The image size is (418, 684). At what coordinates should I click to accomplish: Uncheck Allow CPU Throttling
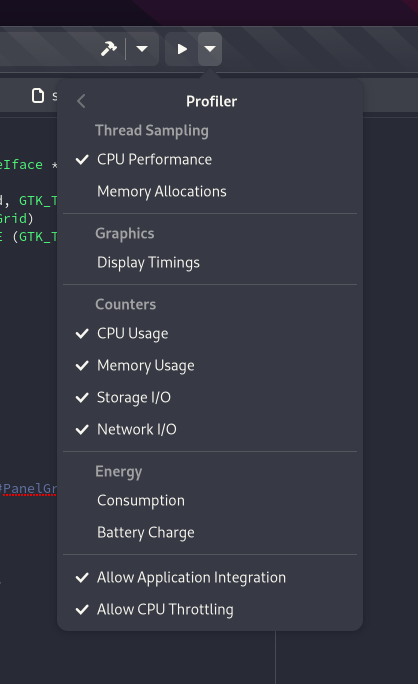(210, 609)
